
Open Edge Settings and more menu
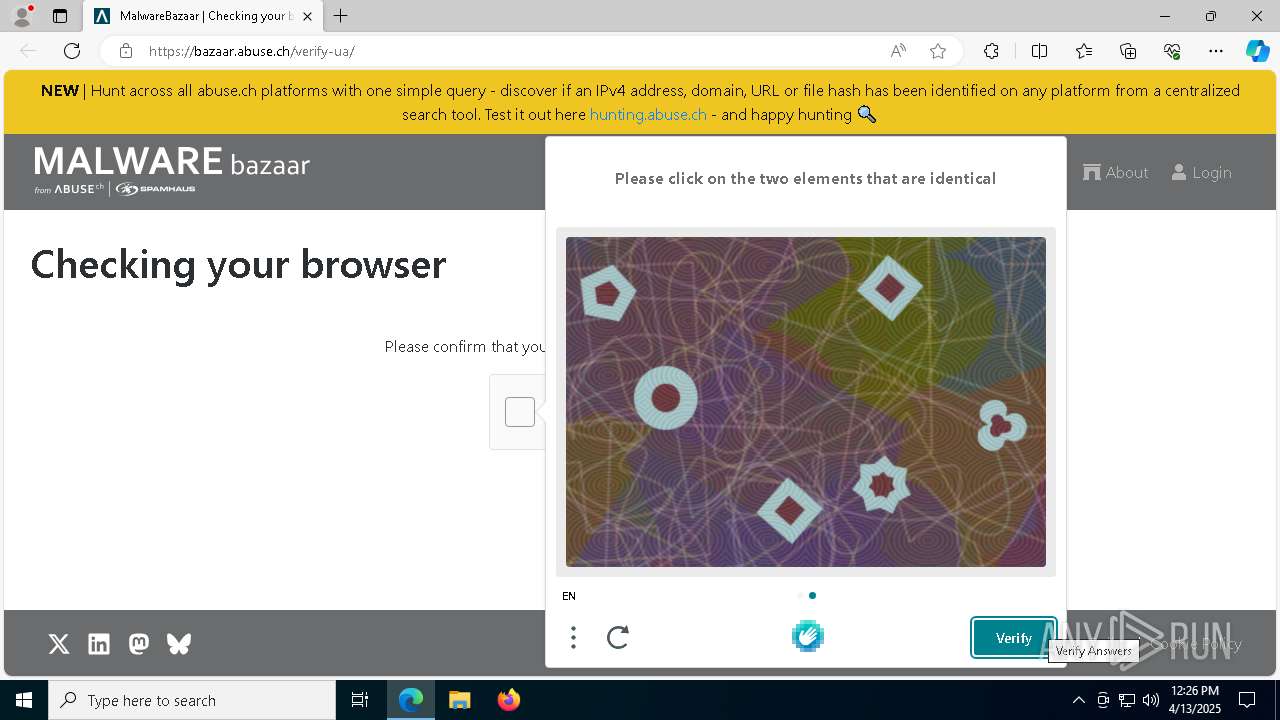click(x=1216, y=51)
